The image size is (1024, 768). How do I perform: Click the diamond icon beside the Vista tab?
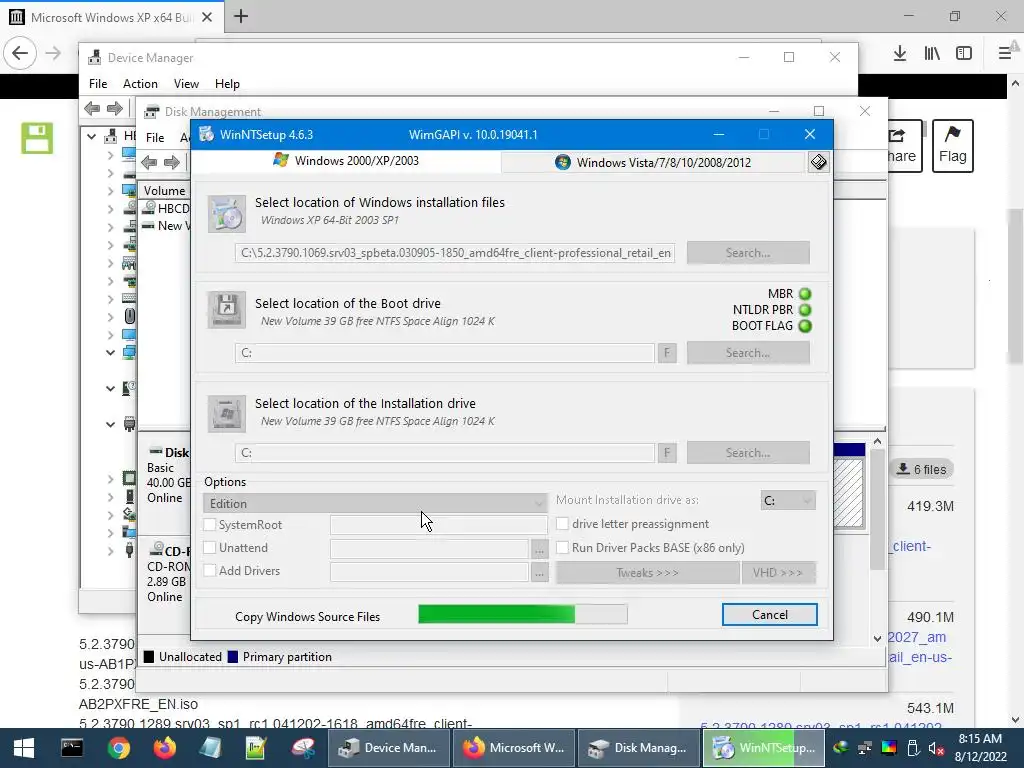pos(818,162)
